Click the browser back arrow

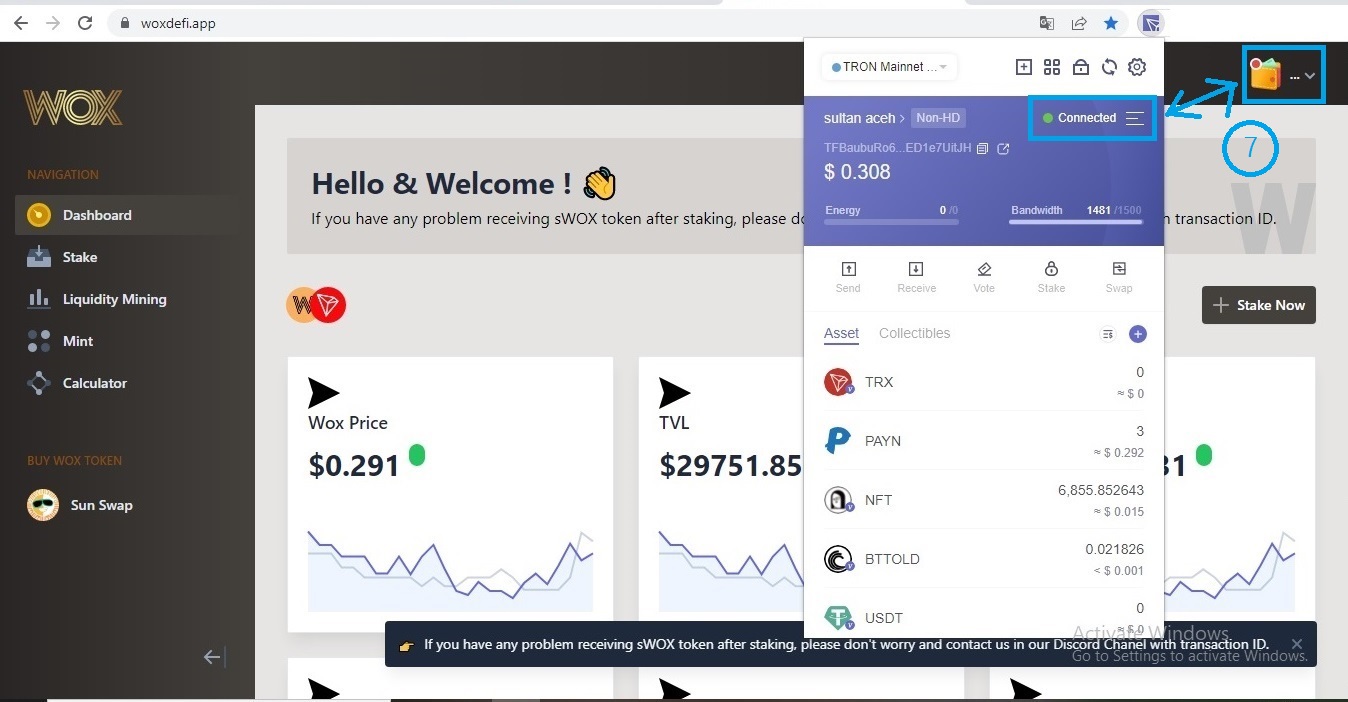pyautogui.click(x=21, y=23)
